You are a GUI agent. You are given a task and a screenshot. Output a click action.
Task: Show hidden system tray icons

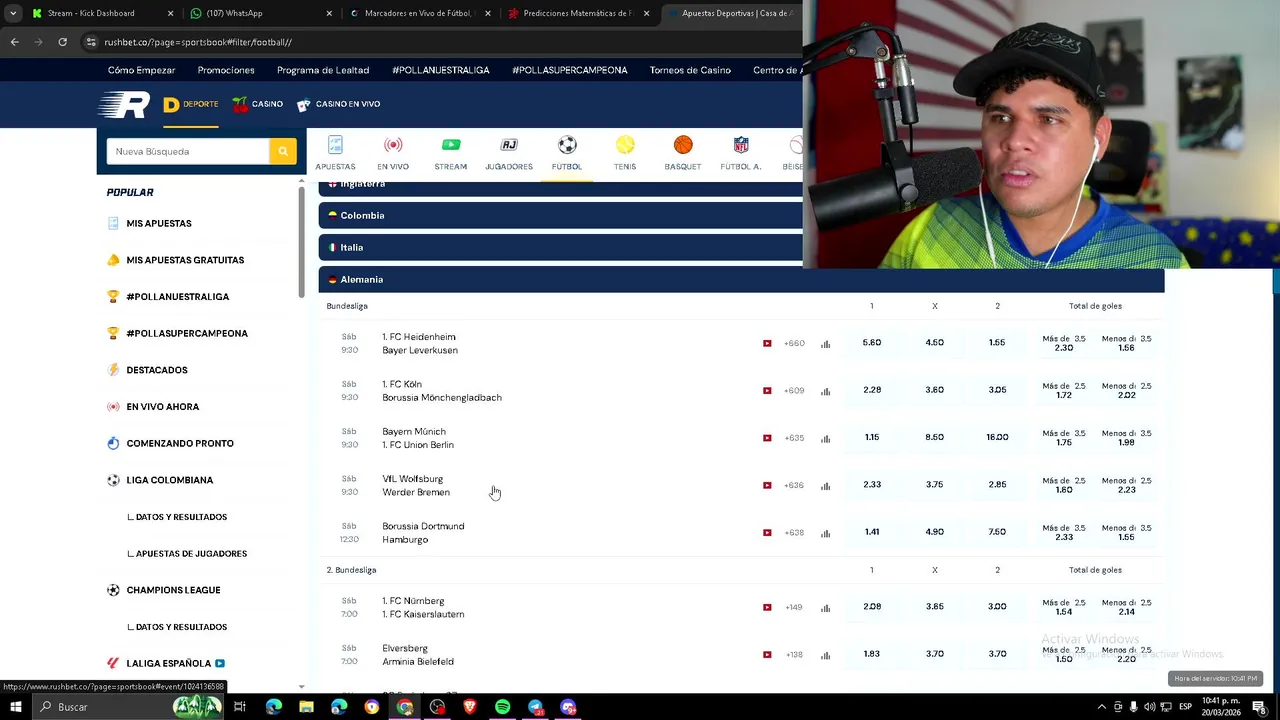tap(1102, 707)
